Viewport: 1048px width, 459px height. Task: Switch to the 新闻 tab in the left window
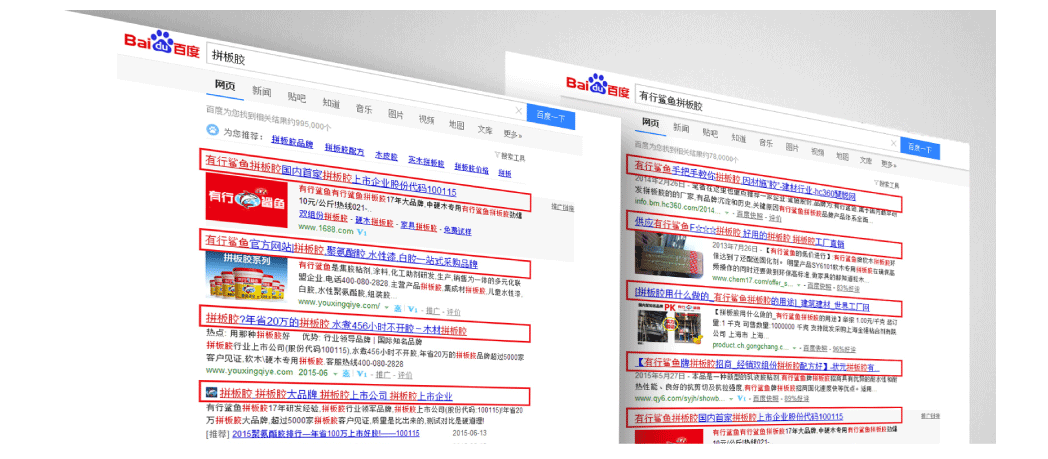[261, 92]
